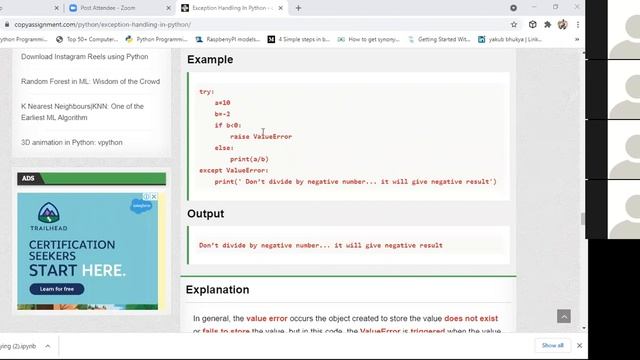The width and height of the screenshot is (640, 360).
Task: Close the downloads bar
Action: click(x=580, y=346)
